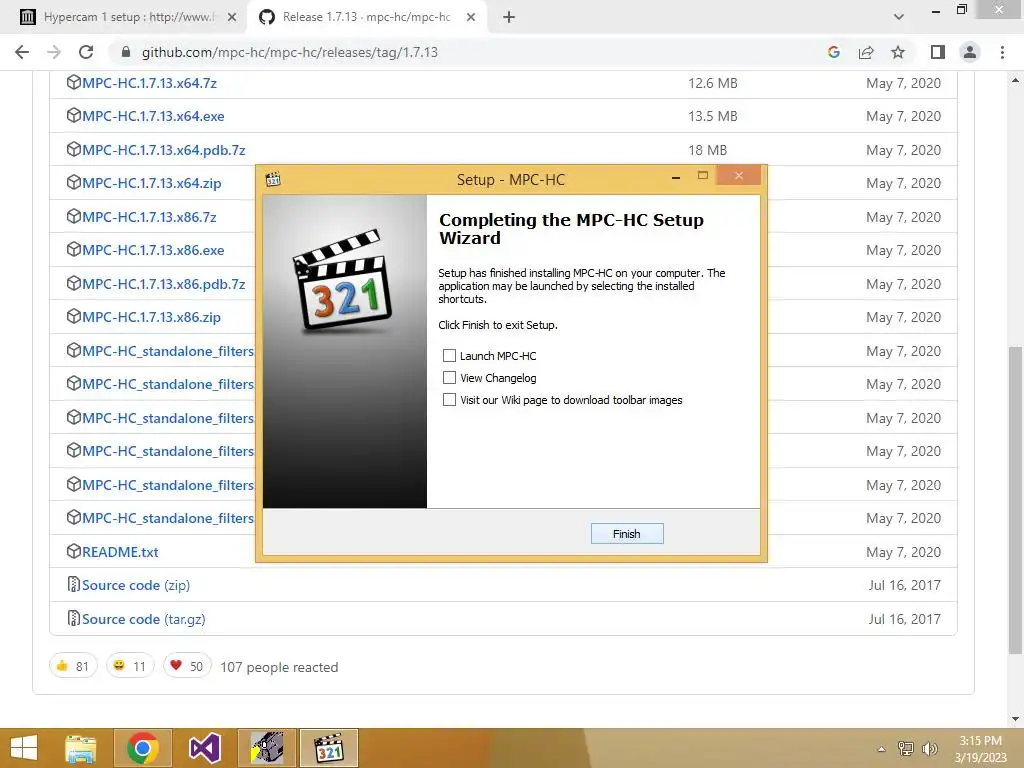Select the Release 1.7.13 mpc-hc tab
Viewport: 1024px width, 768px height.
pos(366,17)
